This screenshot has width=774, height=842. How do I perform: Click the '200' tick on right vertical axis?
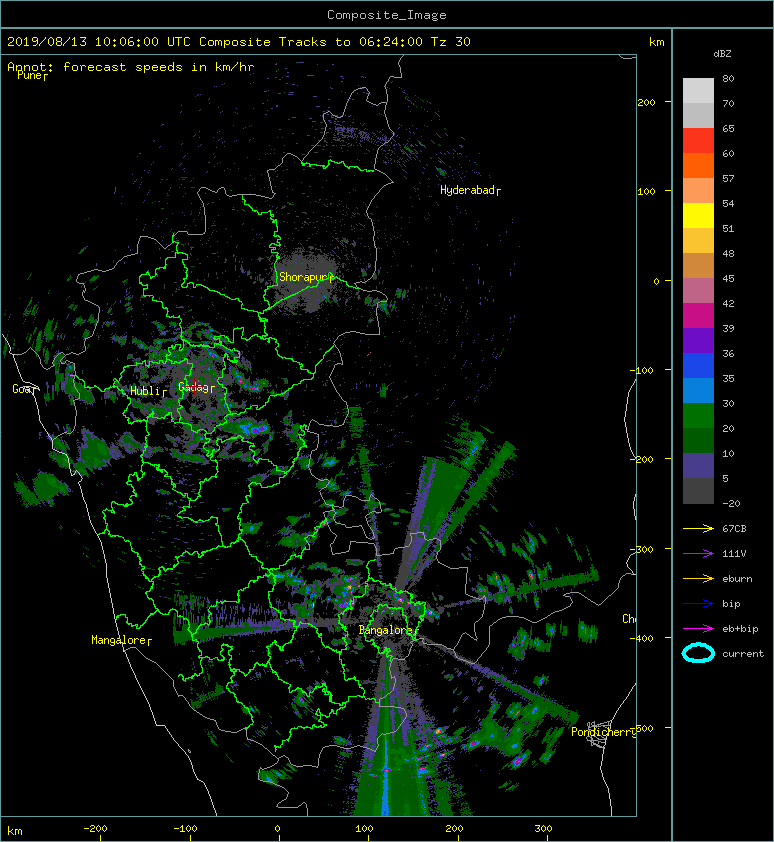point(646,102)
